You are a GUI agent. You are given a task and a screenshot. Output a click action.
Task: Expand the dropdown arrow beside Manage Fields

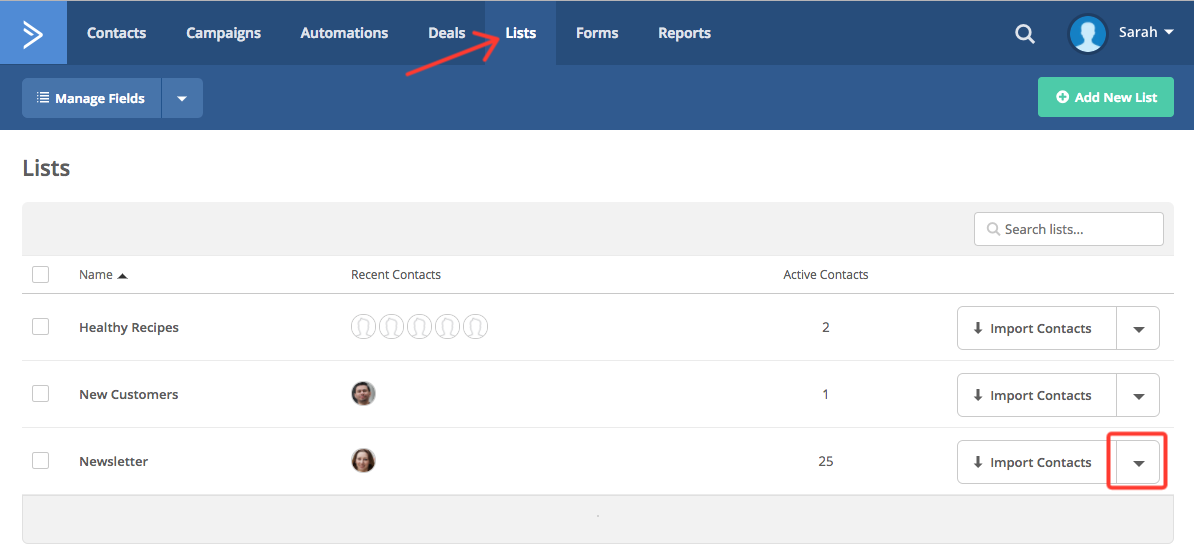[182, 98]
